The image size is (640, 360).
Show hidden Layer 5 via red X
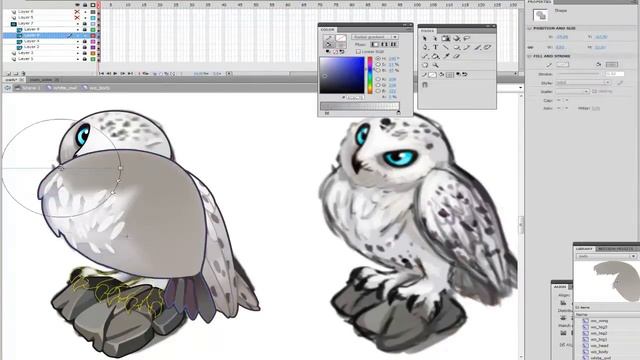pyautogui.click(x=77, y=18)
